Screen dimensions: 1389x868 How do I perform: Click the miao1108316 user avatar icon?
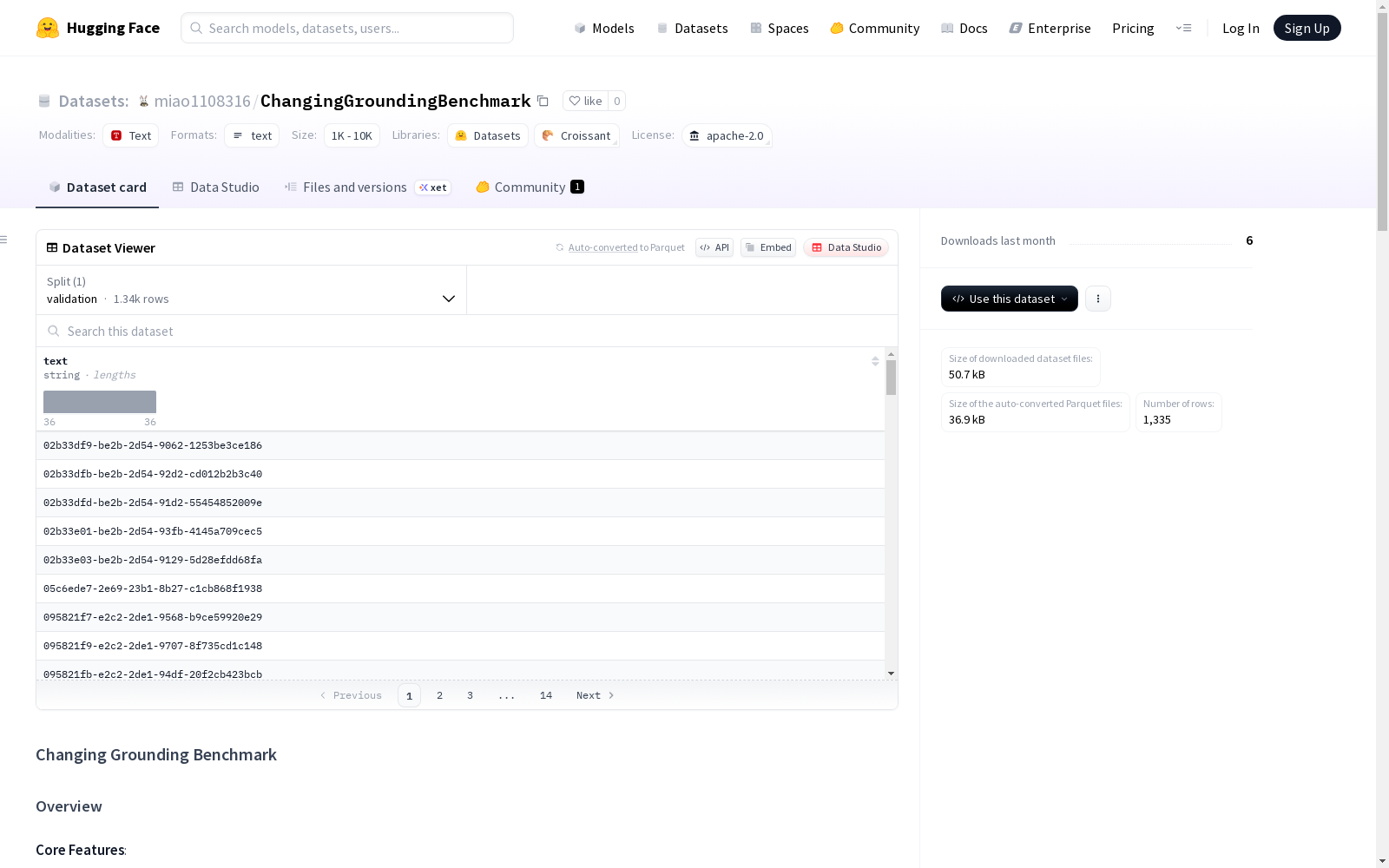[x=144, y=101]
